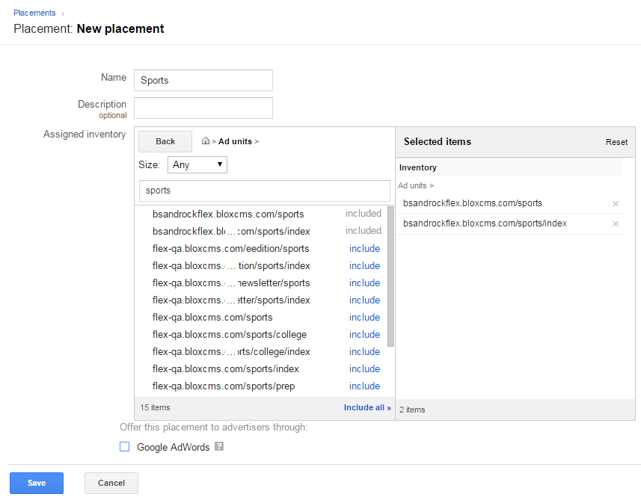
Task: Select bsandrockflex.bloxcms.com/sports in search results
Action: click(228, 214)
